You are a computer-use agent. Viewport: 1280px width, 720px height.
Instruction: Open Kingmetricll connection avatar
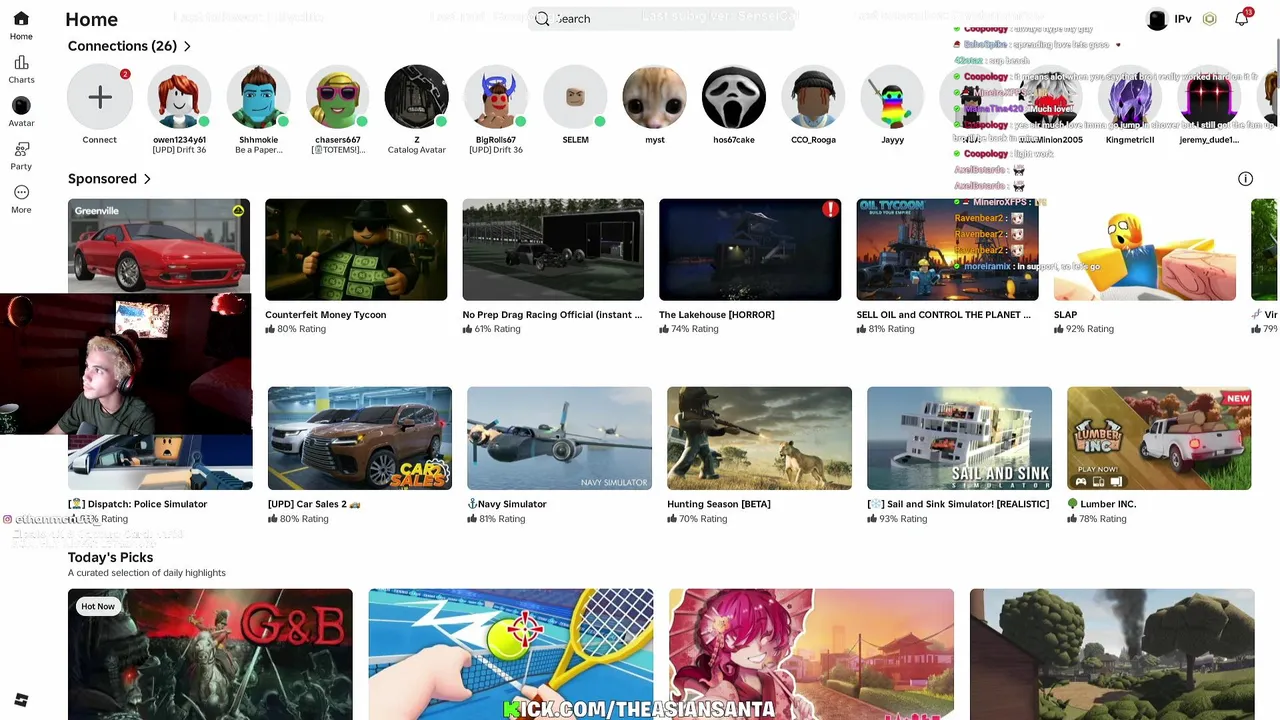[1130, 97]
